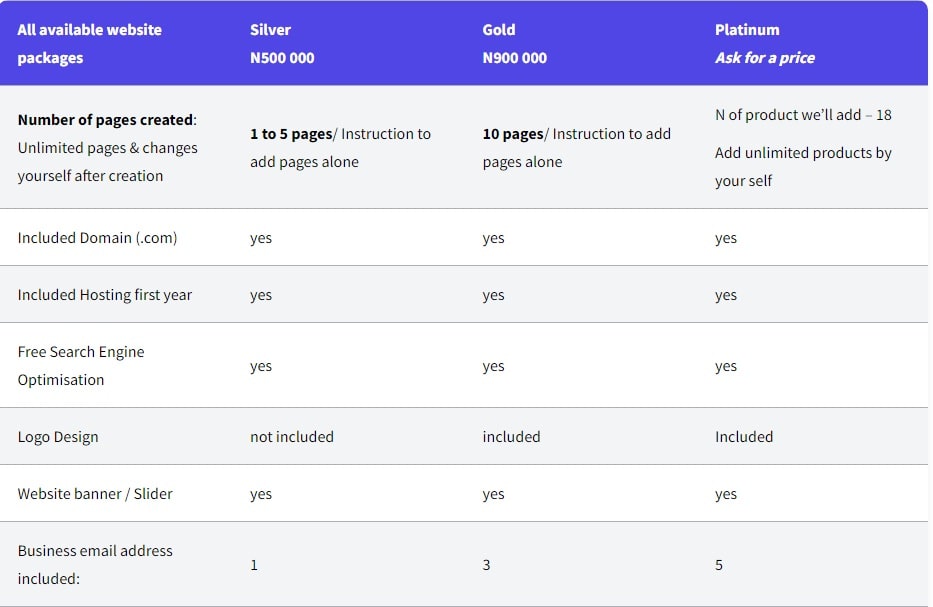Click the Platinum package header
Image resolution: width=933 pixels, height=607 pixels.
[x=747, y=30]
